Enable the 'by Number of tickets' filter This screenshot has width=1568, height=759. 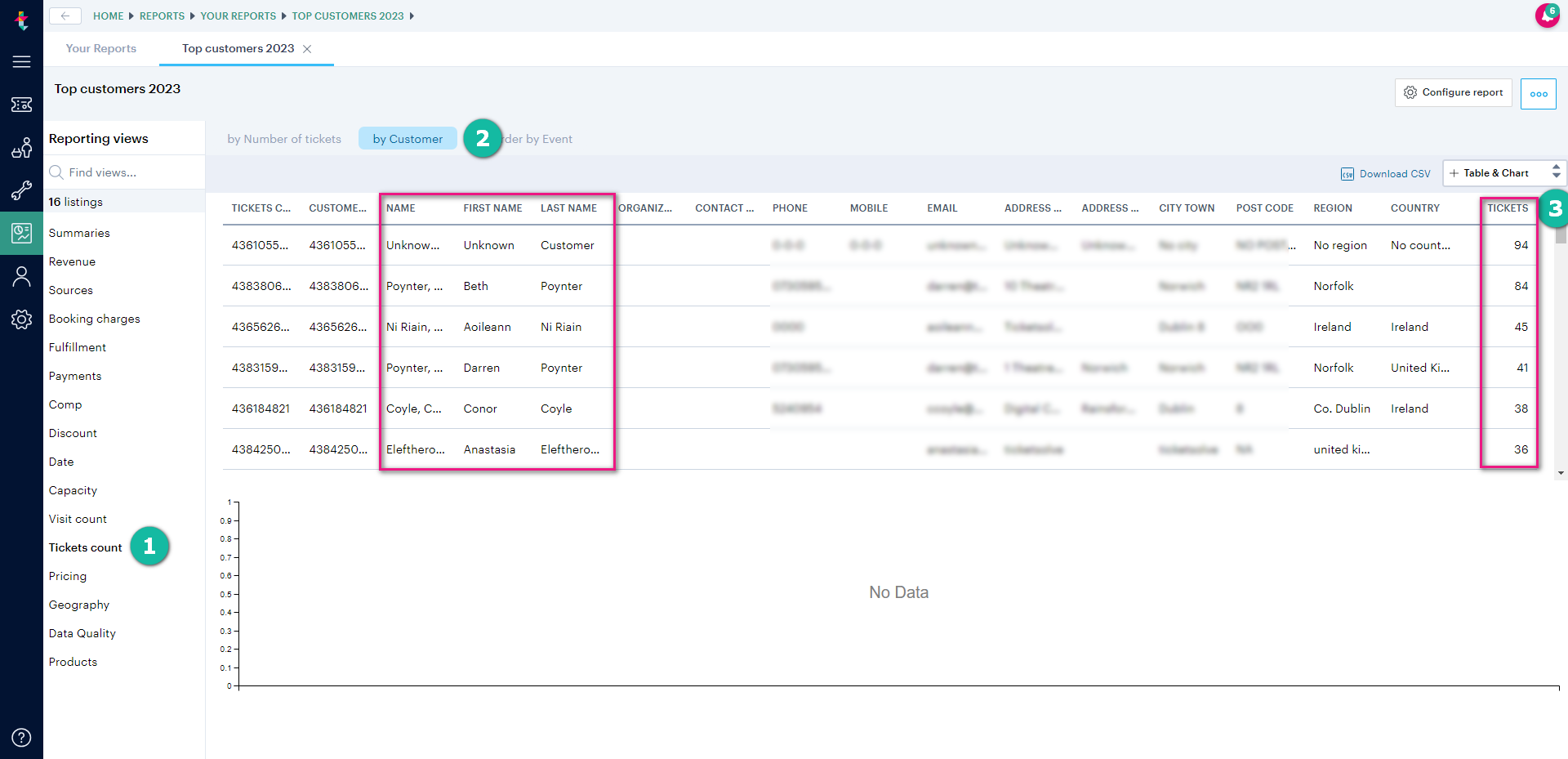coord(284,138)
